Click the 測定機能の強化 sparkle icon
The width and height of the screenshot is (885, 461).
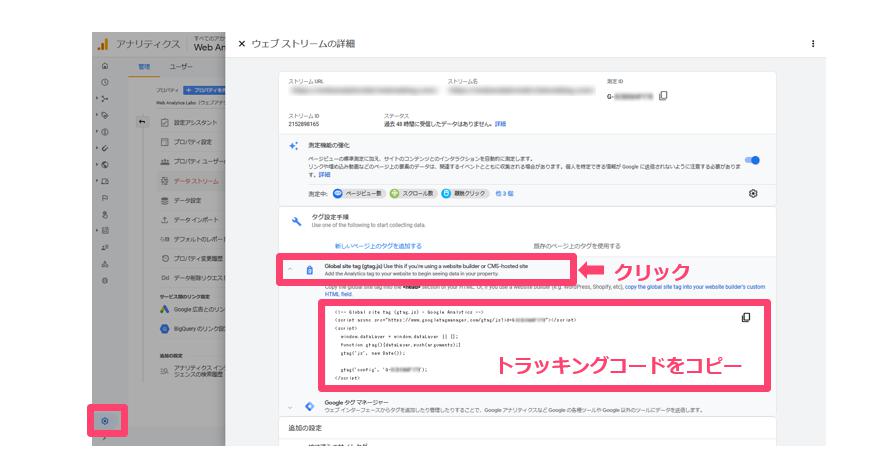(x=293, y=146)
